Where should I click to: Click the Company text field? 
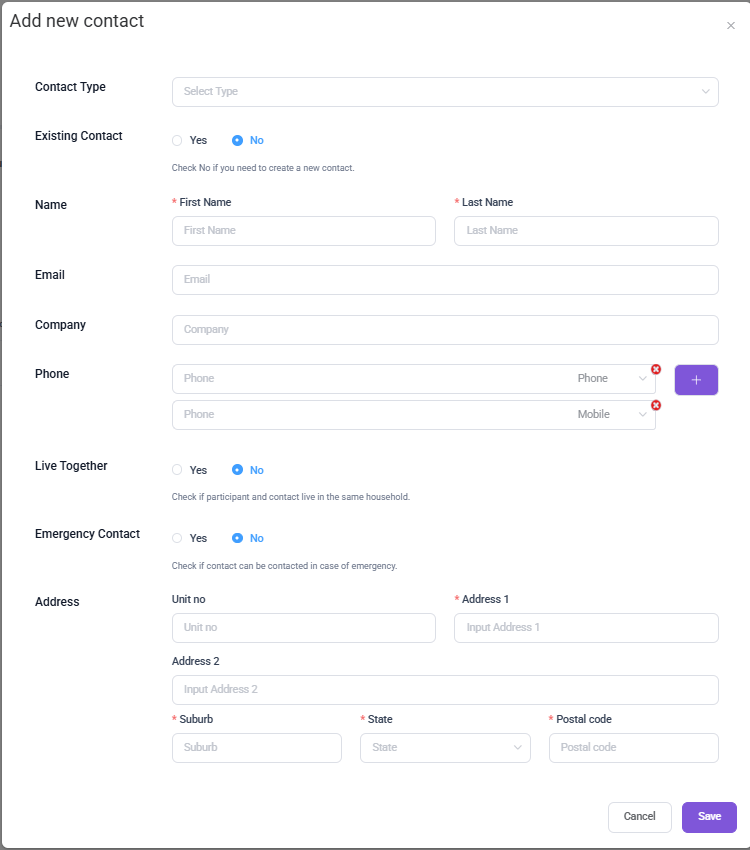(444, 330)
